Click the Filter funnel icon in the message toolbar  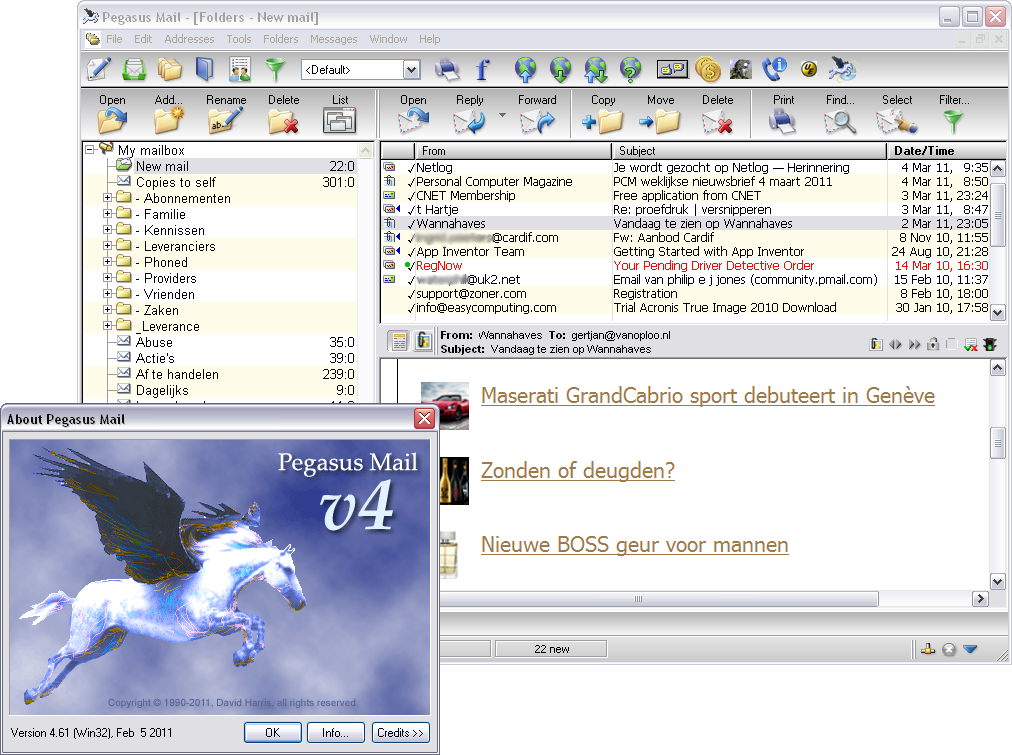pyautogui.click(x=954, y=121)
